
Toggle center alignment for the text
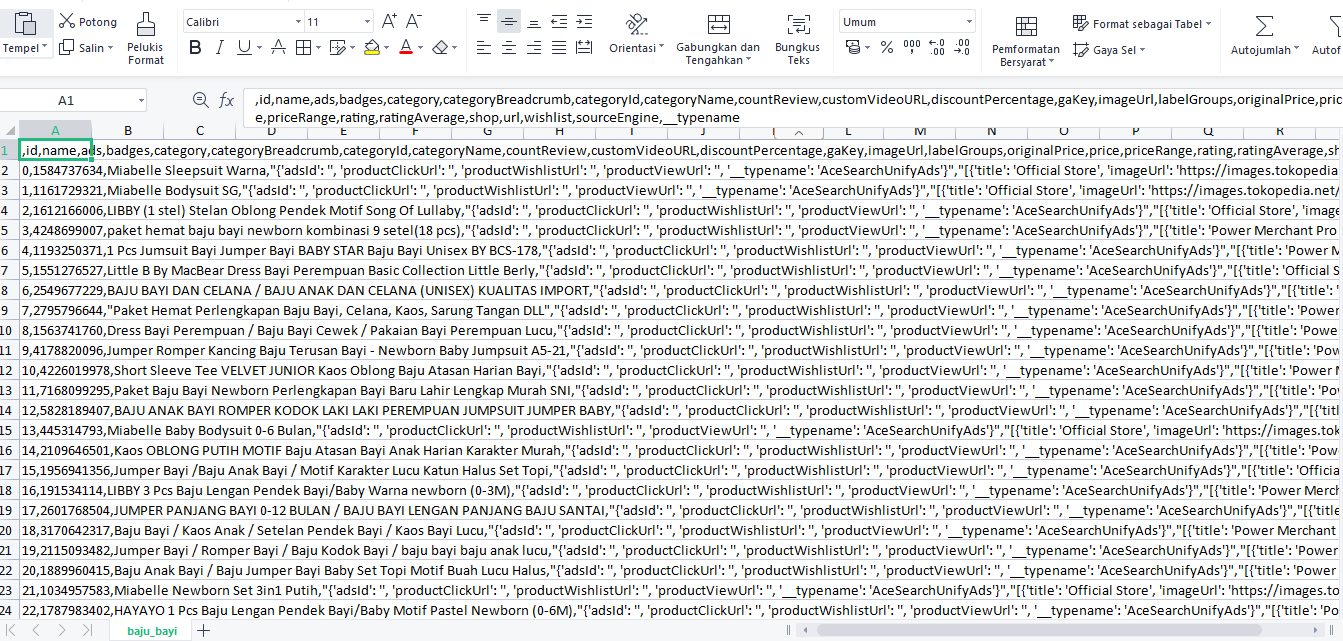508,46
